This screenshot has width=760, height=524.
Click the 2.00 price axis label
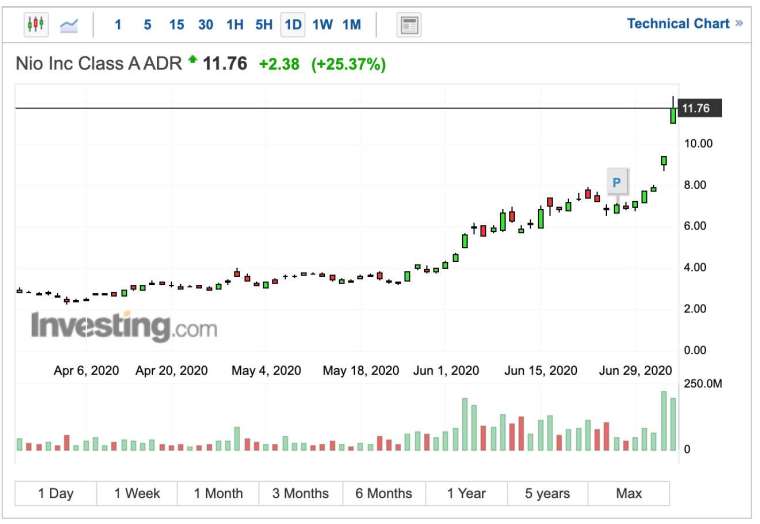coord(695,309)
